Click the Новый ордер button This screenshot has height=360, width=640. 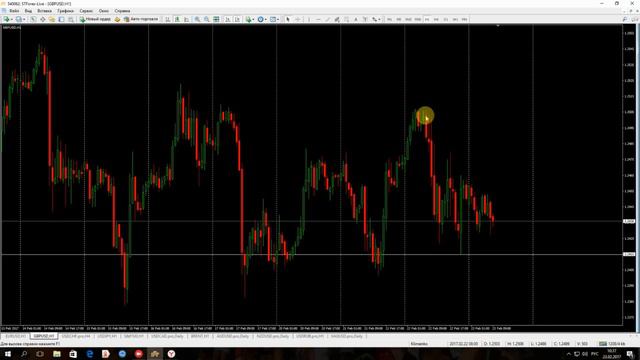[95, 19]
